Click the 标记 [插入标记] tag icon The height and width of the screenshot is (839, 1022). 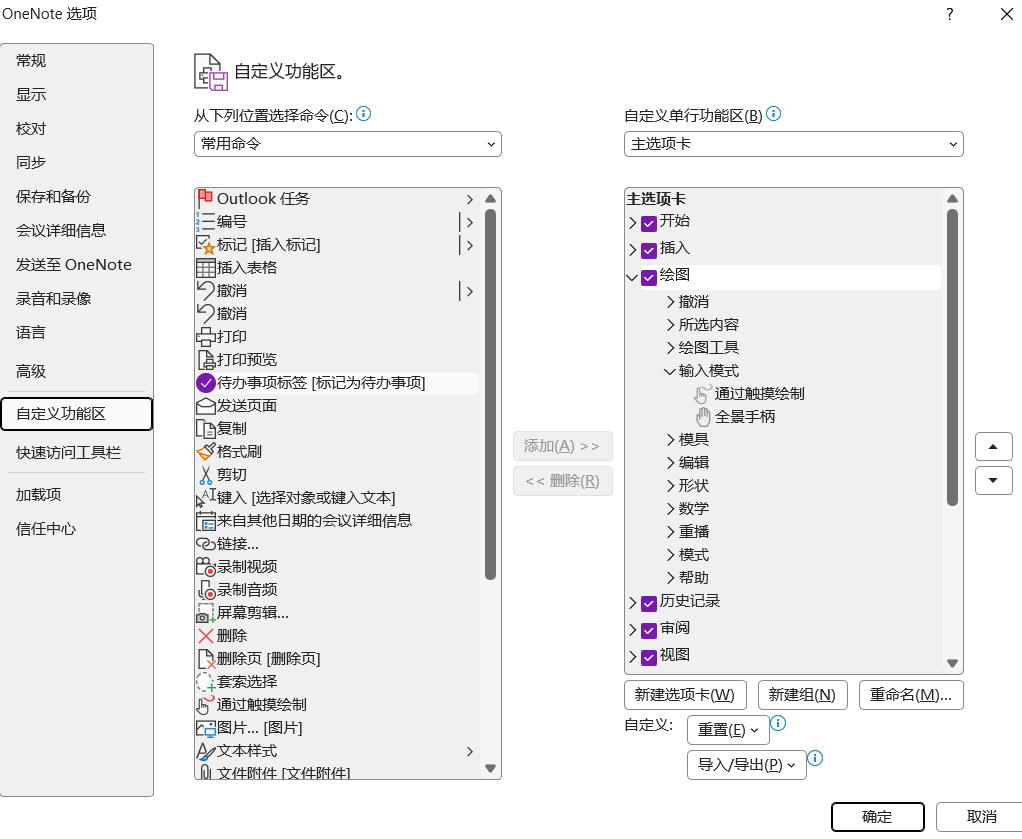point(205,244)
